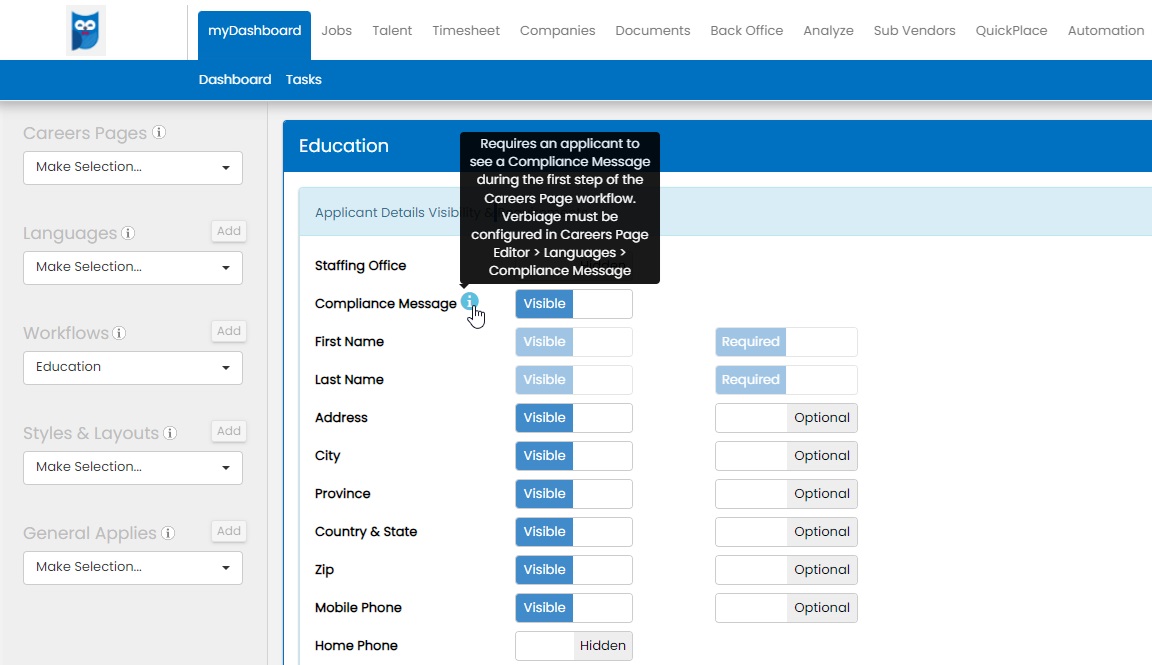The width and height of the screenshot is (1152, 665).
Task: Click the Styles & Layouts info icon
Action: (170, 433)
